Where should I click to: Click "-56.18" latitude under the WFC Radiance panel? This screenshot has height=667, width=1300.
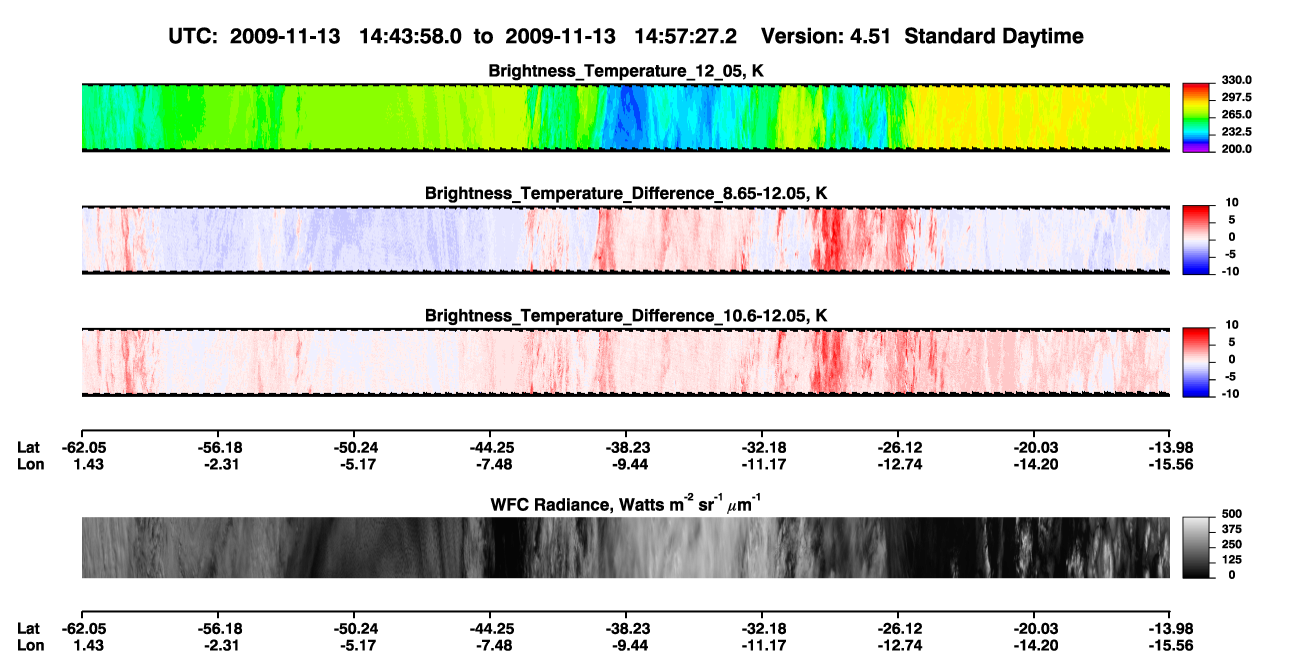coord(218,629)
